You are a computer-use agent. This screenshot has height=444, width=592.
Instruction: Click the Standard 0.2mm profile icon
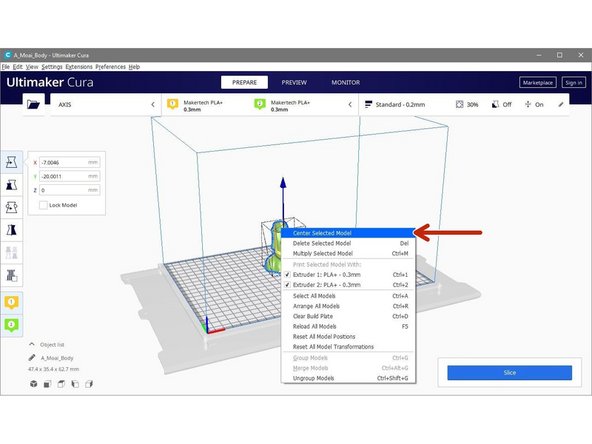pyautogui.click(x=368, y=105)
